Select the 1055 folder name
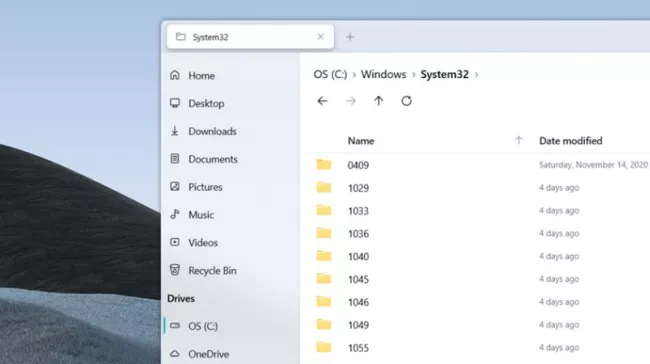This screenshot has width=650, height=364. point(358,348)
